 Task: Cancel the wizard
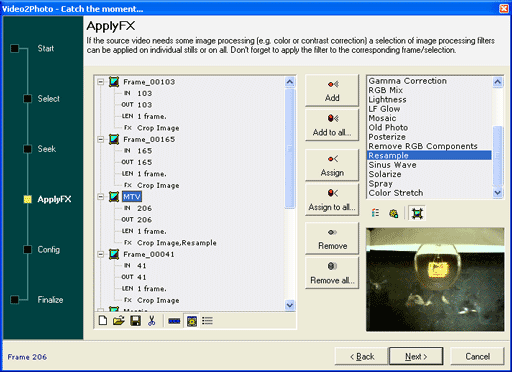click(477, 356)
